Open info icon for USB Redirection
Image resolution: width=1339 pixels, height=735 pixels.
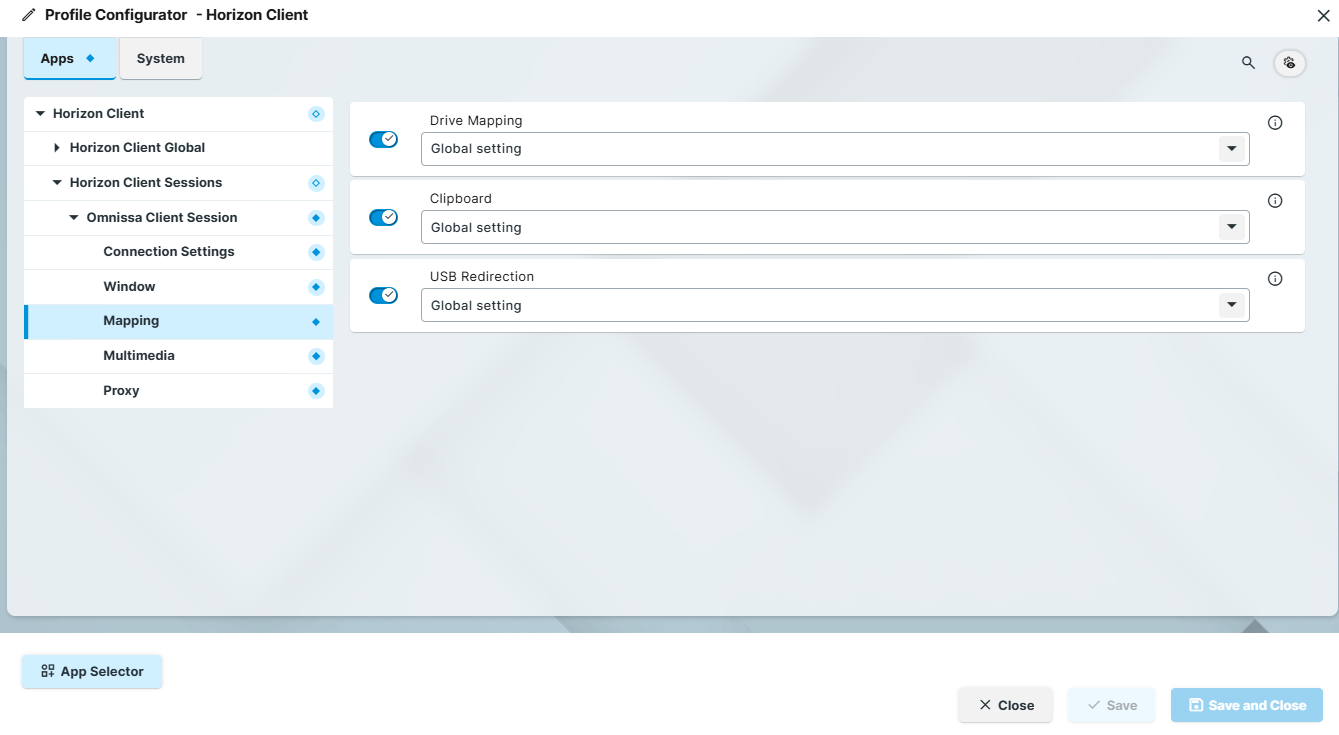[x=1275, y=279]
